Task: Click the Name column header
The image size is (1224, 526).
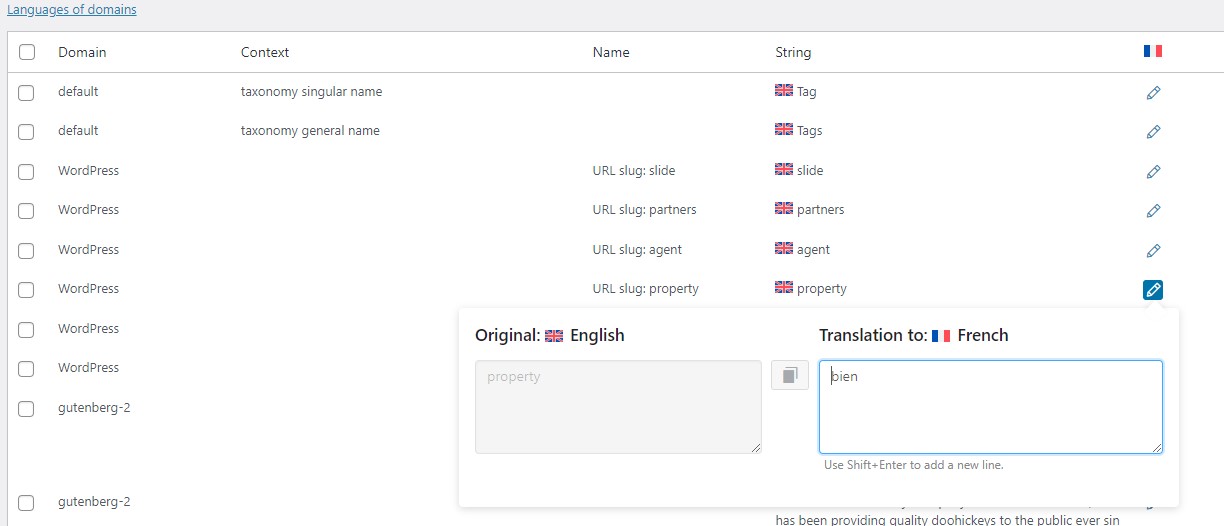Action: (611, 52)
